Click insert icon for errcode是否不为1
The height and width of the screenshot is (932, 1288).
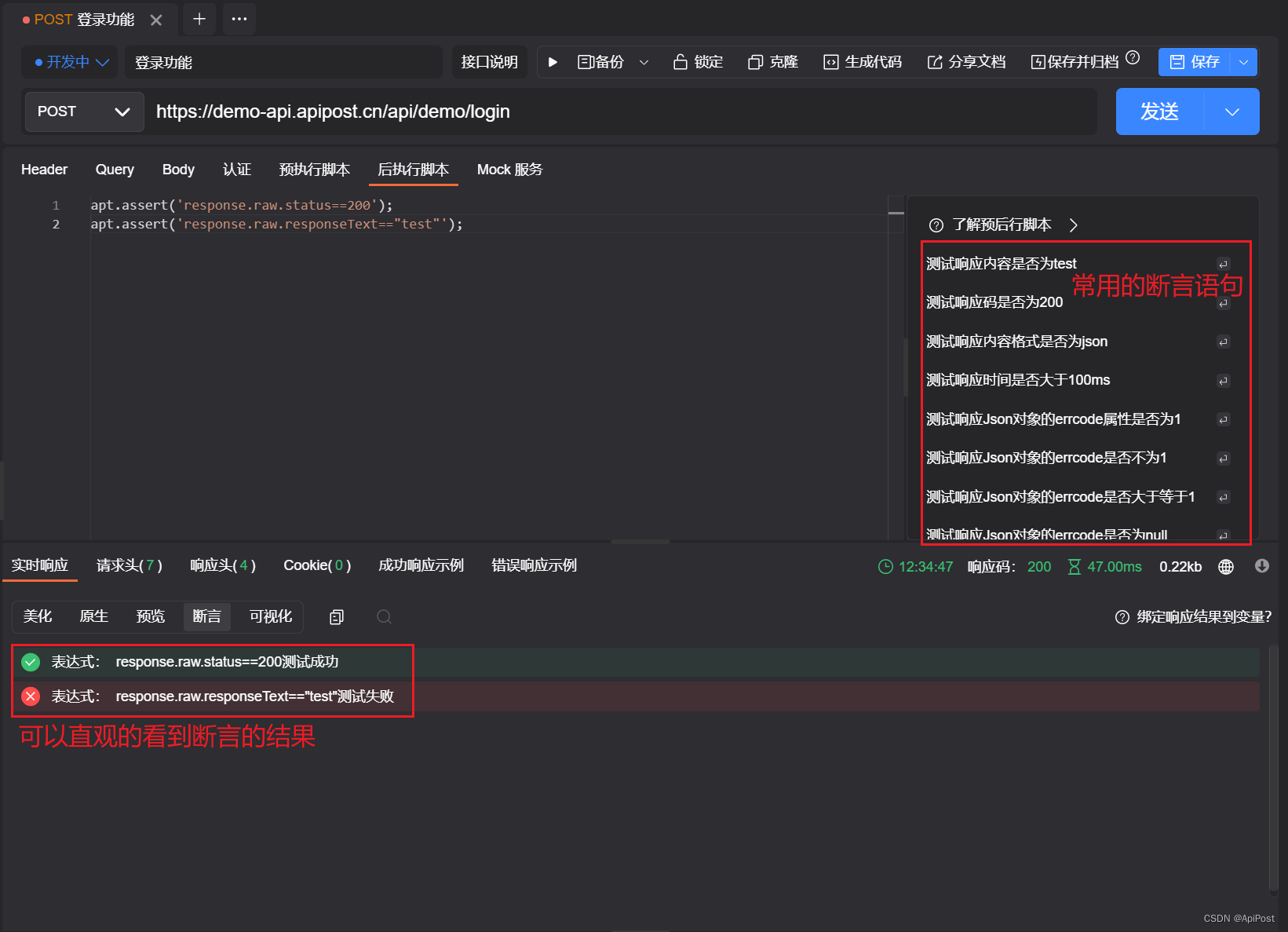click(1223, 459)
